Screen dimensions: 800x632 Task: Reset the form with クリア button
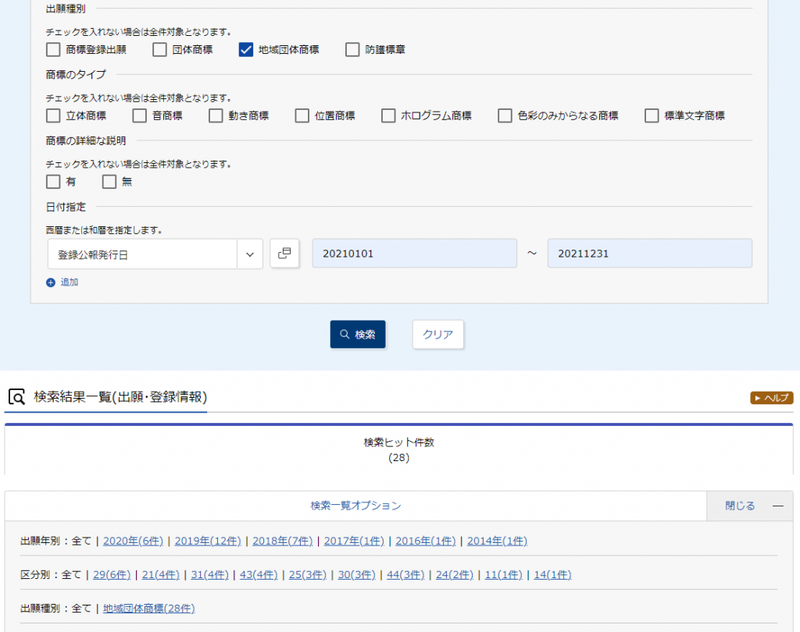point(438,335)
